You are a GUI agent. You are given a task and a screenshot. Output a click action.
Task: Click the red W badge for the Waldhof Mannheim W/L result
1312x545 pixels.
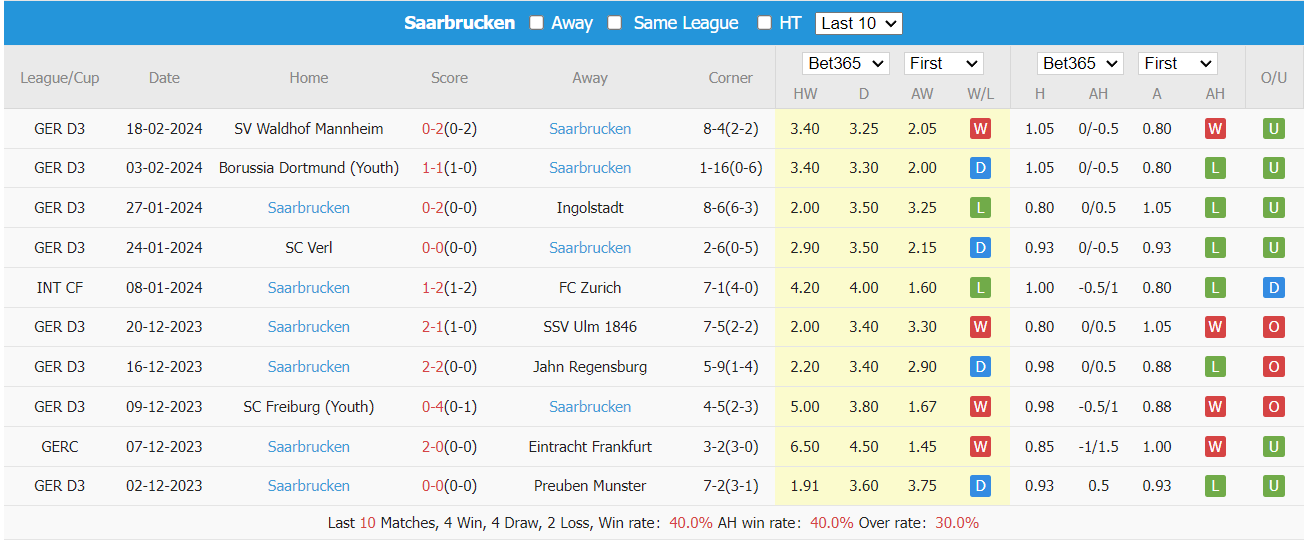[980, 129]
